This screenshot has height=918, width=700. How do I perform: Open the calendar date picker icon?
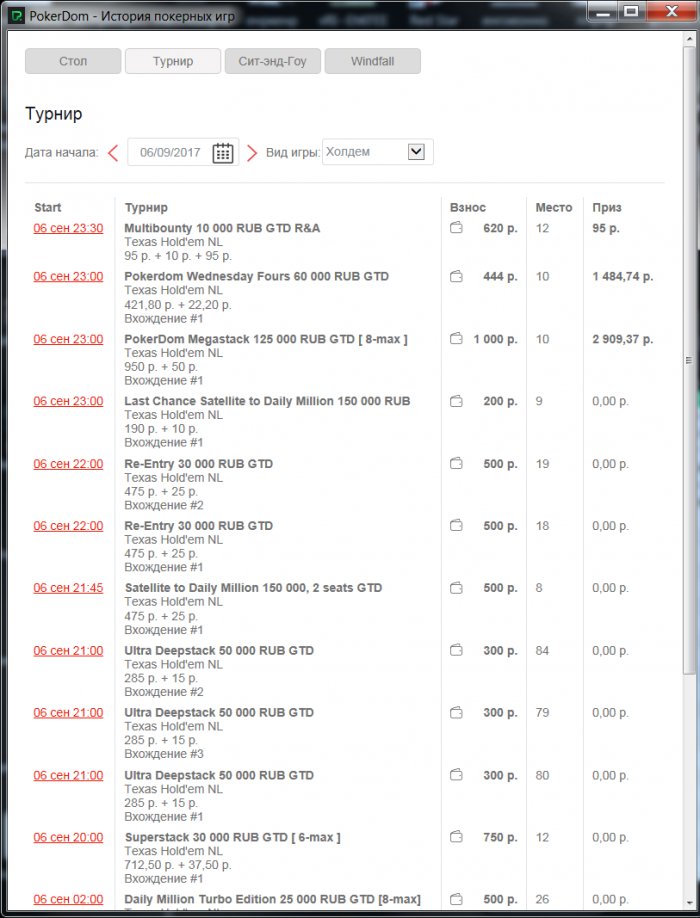[223, 153]
